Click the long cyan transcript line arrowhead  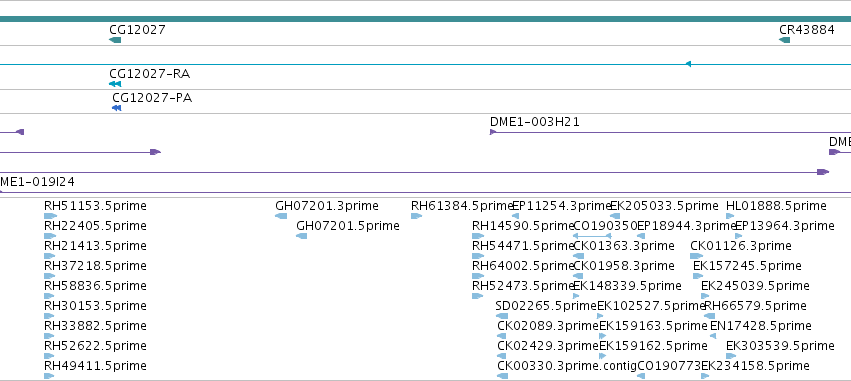(688, 64)
